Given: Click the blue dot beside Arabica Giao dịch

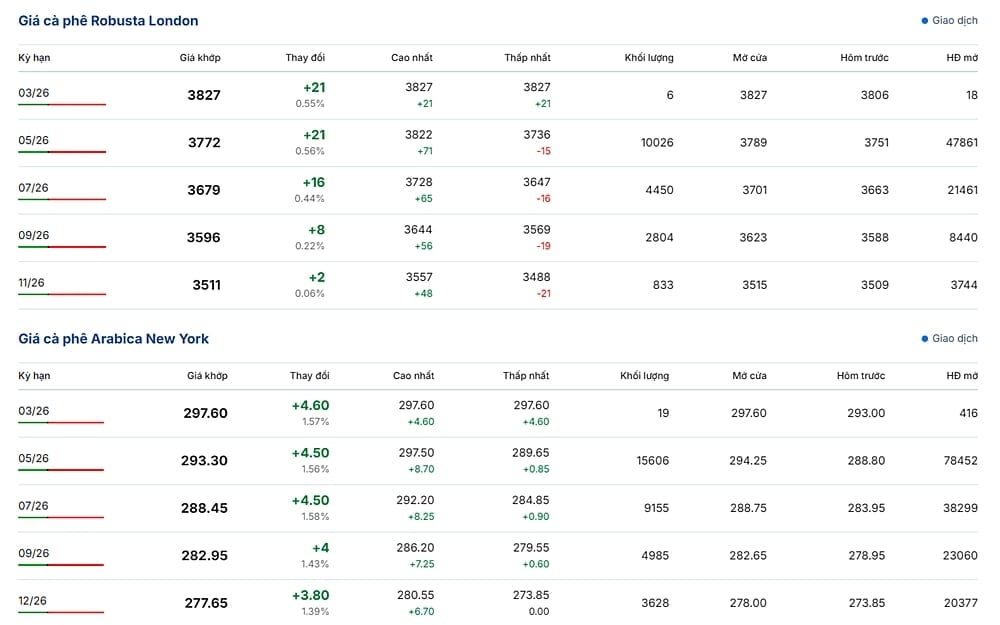Looking at the screenshot, I should point(925,339).
